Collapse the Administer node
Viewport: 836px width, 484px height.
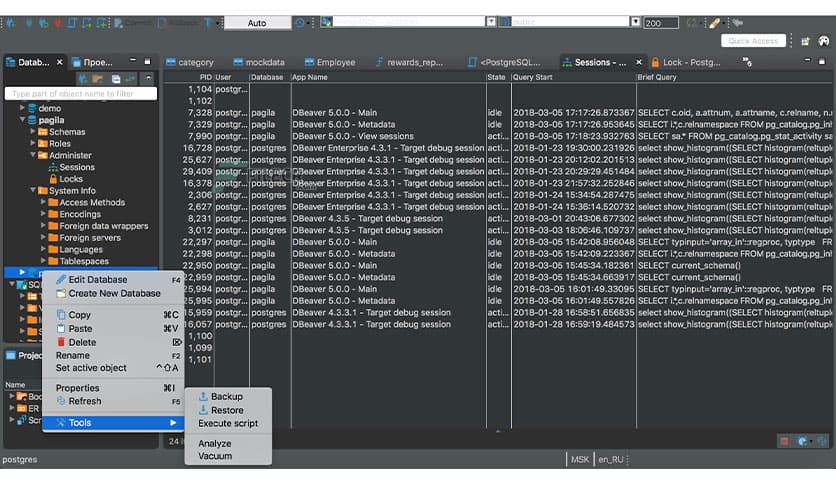click(33, 155)
